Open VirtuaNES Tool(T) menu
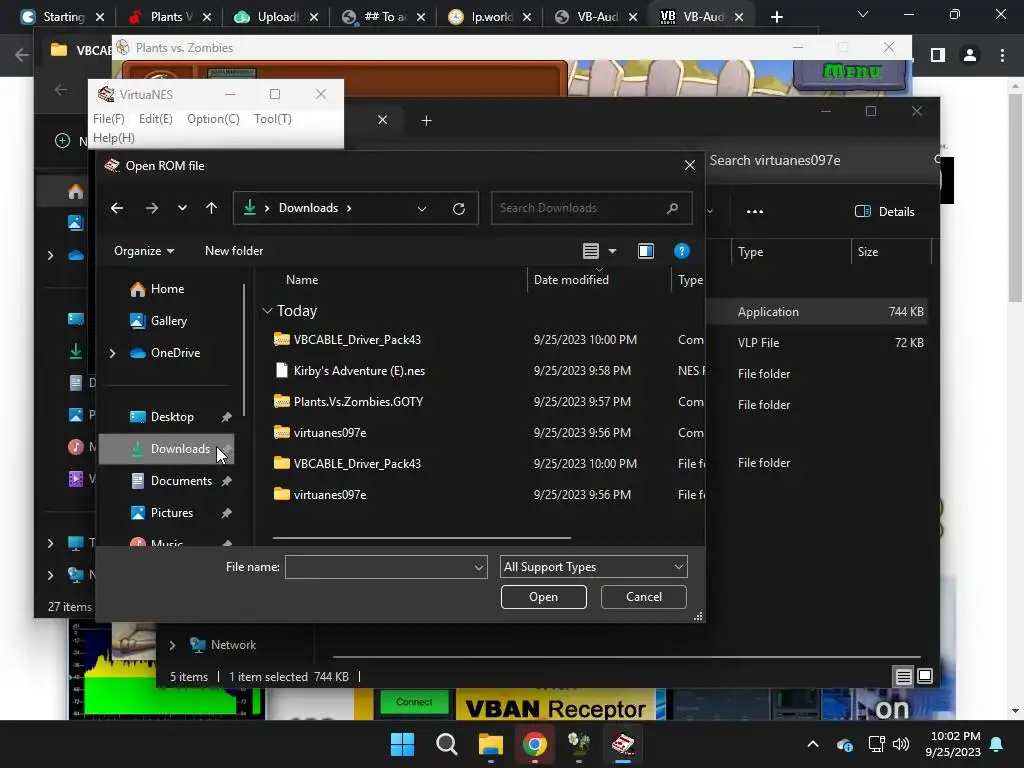The width and height of the screenshot is (1024, 768). 273,119
